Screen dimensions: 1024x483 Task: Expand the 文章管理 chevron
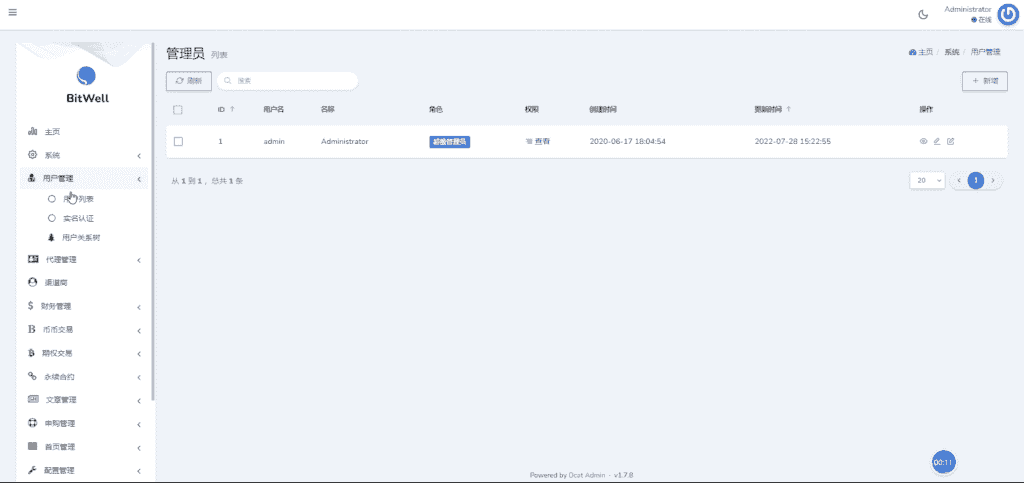(x=139, y=401)
